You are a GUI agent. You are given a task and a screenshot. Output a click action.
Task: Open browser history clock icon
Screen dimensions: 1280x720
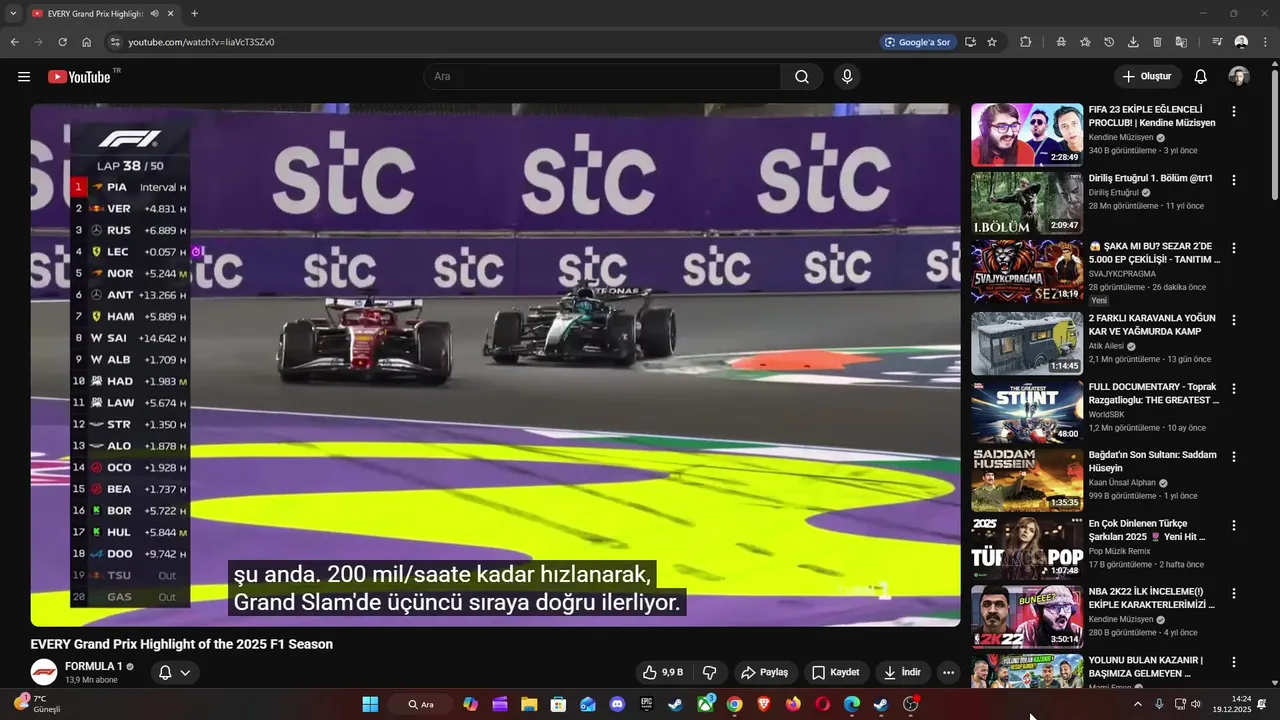pos(1109,42)
